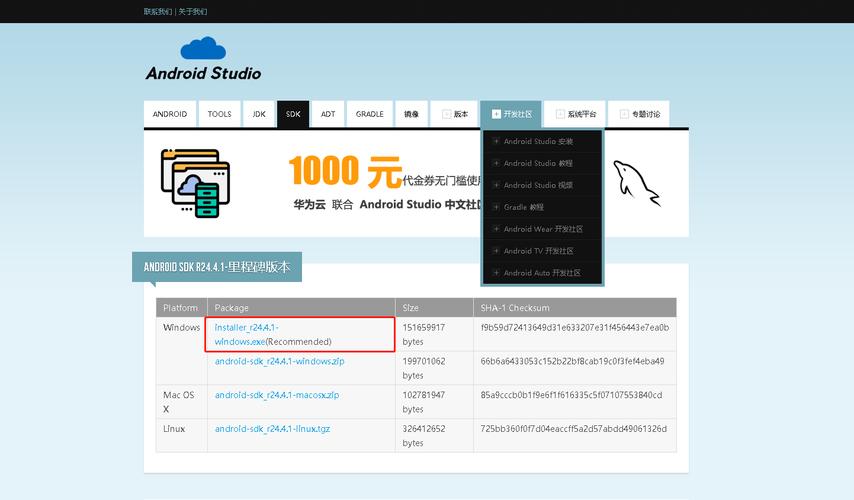Viewport: 854px width, 500px height.
Task: Expand the 系统平台 dropdown tab
Action: pyautogui.click(x=575, y=114)
